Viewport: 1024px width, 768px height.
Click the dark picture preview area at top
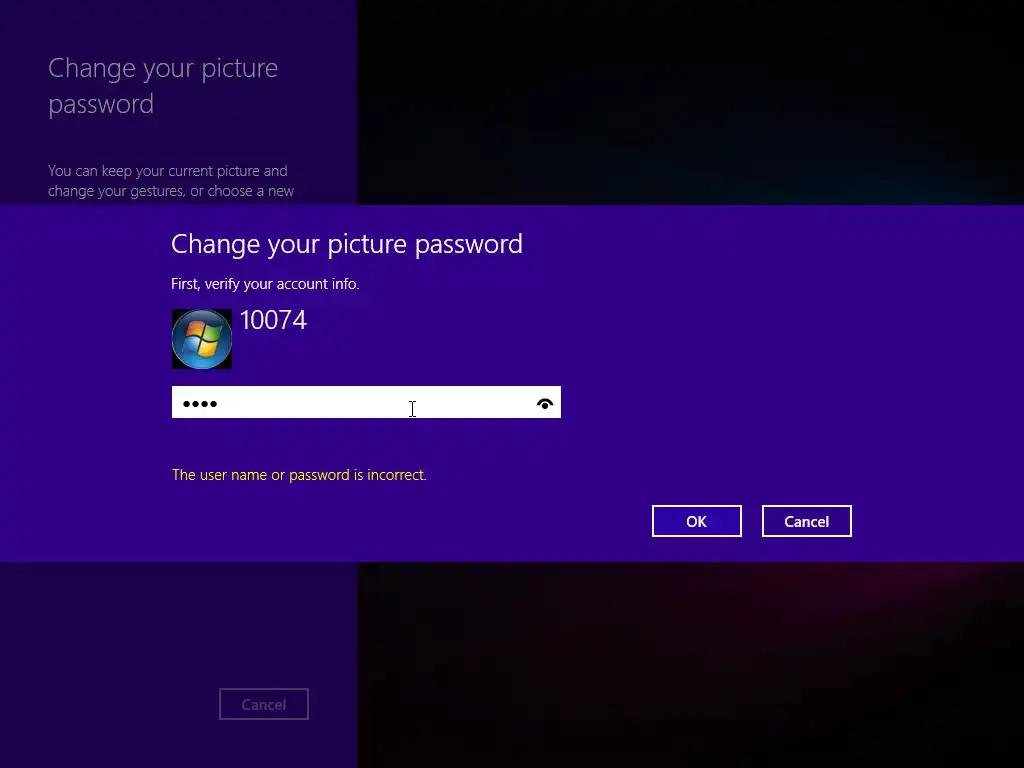[690, 102]
